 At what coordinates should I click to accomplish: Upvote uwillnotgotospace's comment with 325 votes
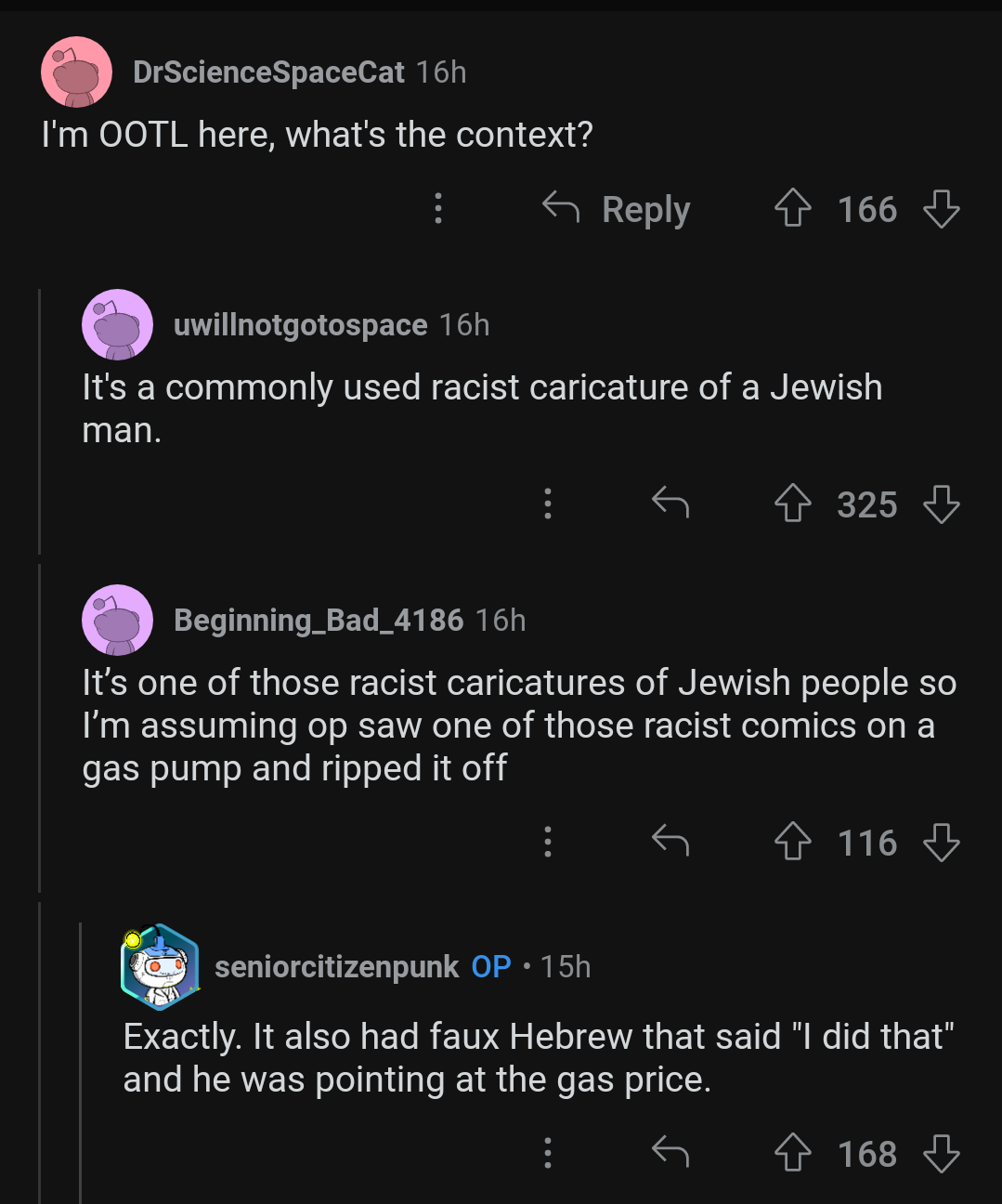coord(792,504)
